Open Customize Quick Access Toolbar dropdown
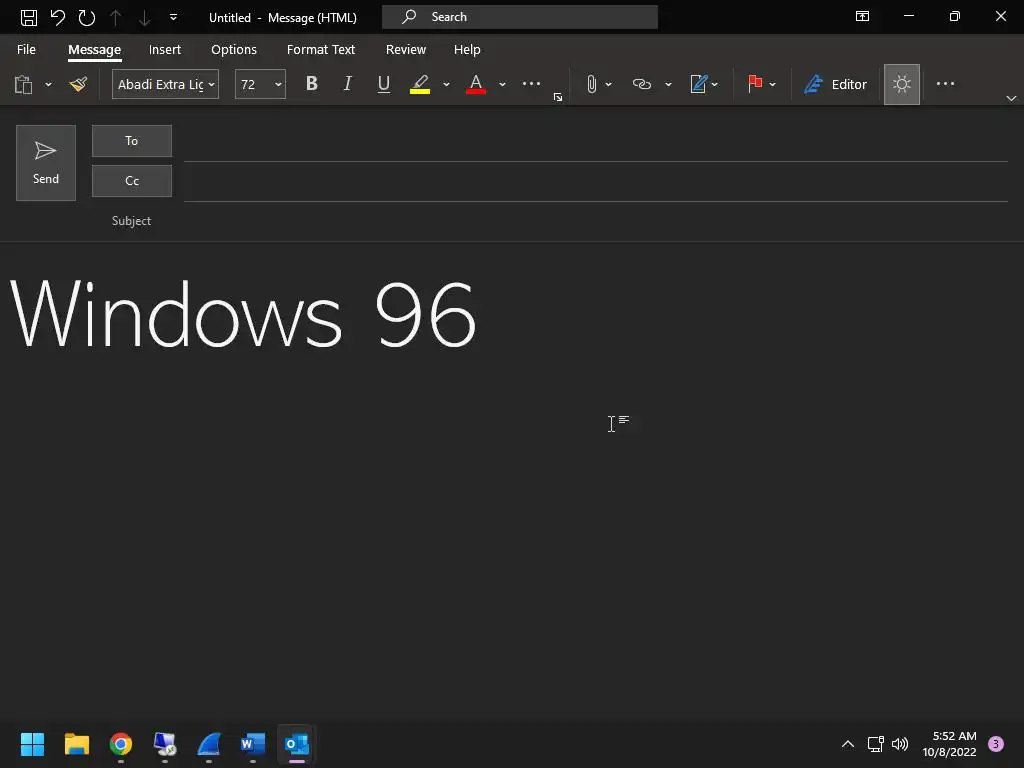This screenshot has height=768, width=1024. coord(173,18)
